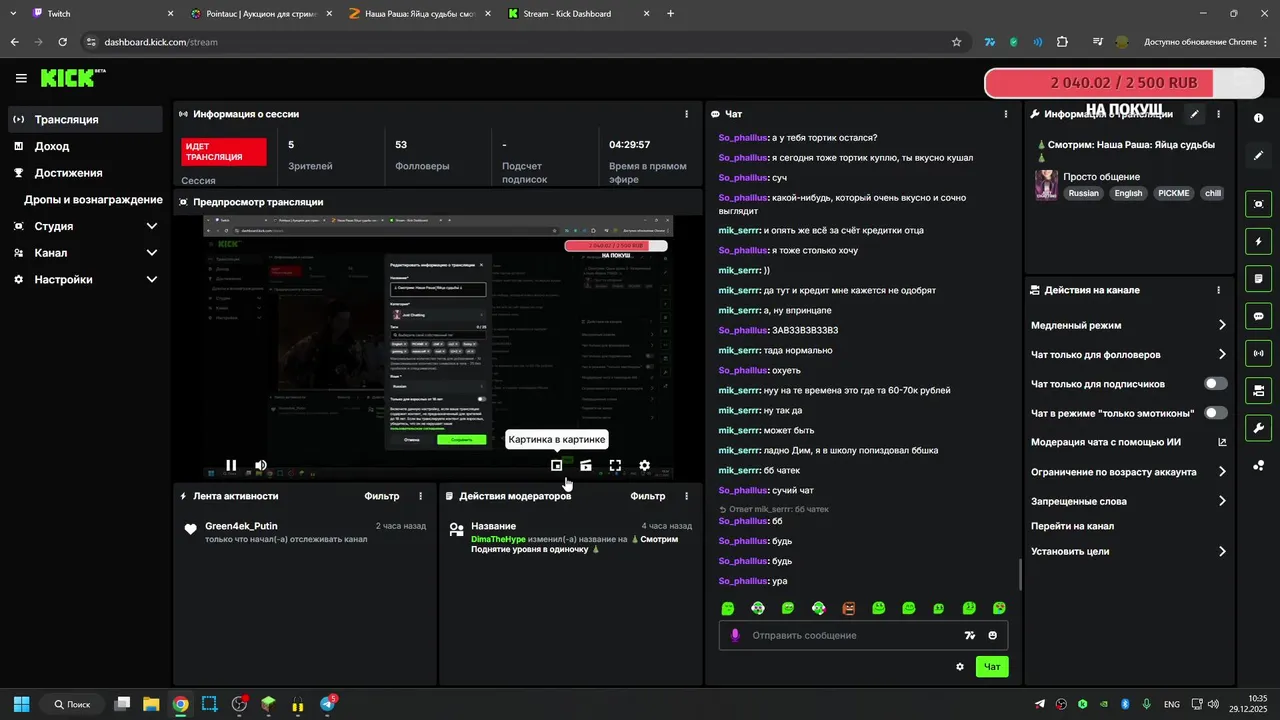Screen dimensions: 1280x720
Task: Switch to the Наша Раша browser tab
Action: pos(418,14)
